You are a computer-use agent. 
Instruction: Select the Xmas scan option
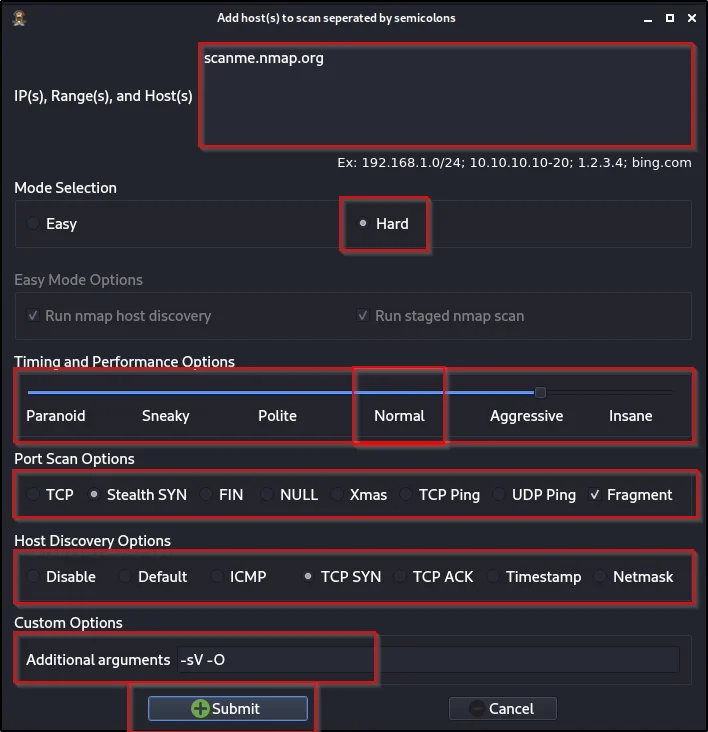click(x=338, y=495)
